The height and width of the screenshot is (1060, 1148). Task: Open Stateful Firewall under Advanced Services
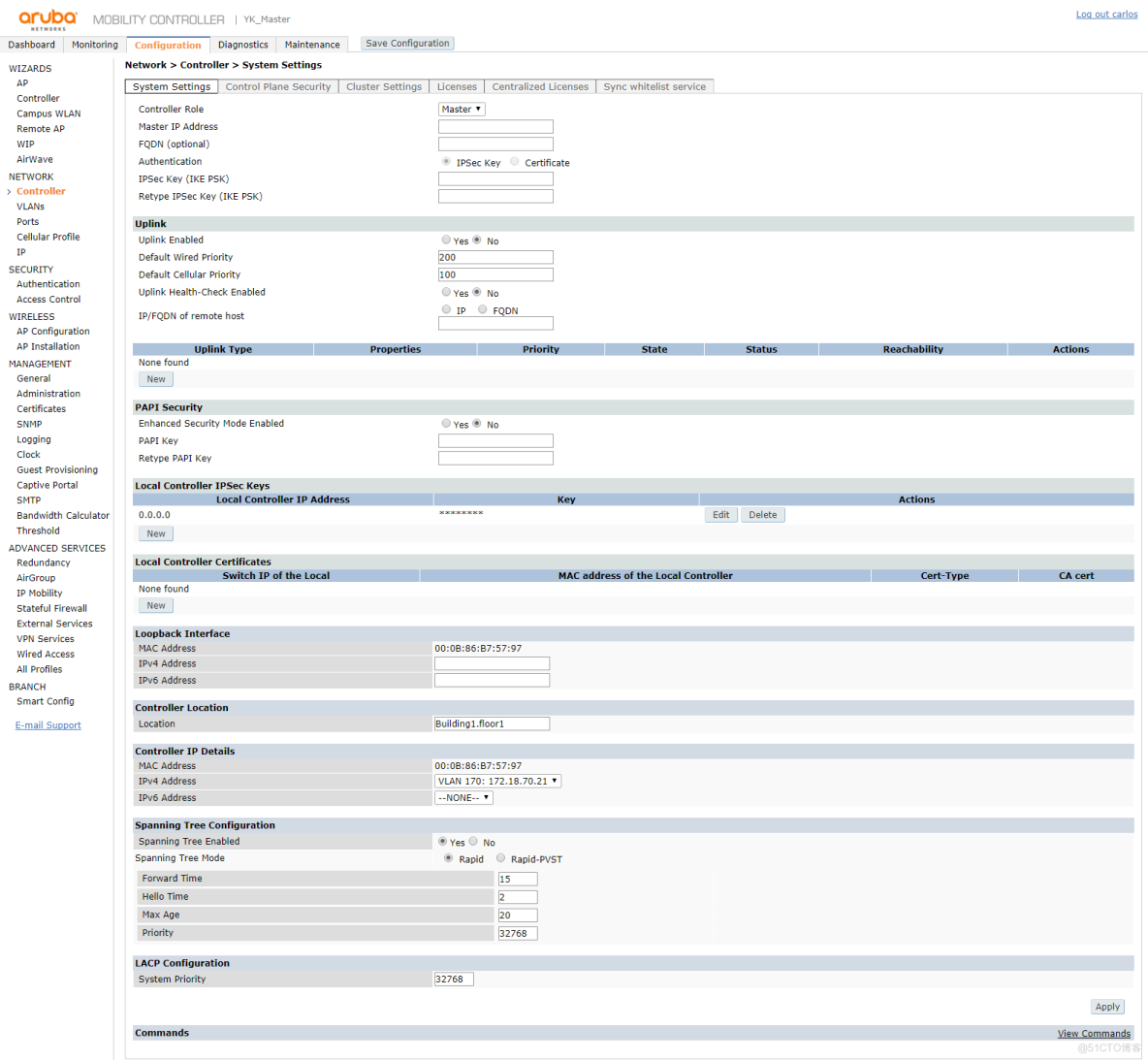[52, 609]
